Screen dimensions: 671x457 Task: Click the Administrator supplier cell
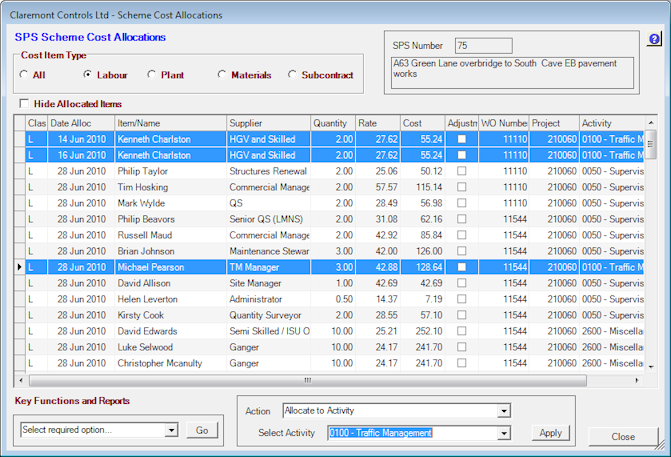(268, 299)
